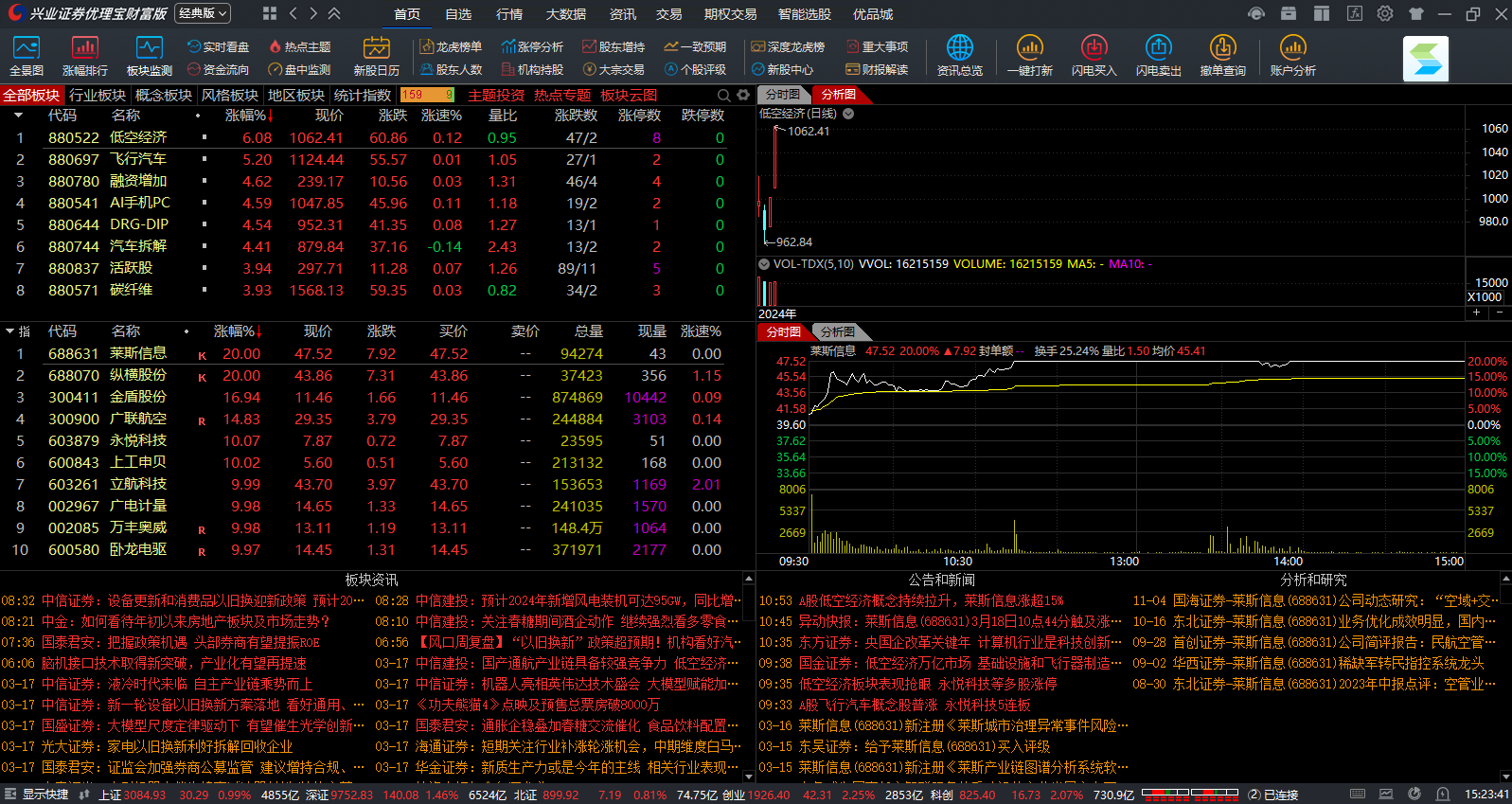Image resolution: width=1512 pixels, height=804 pixels.
Task: Open the 板块监测 sector monitor icon
Action: (149, 56)
